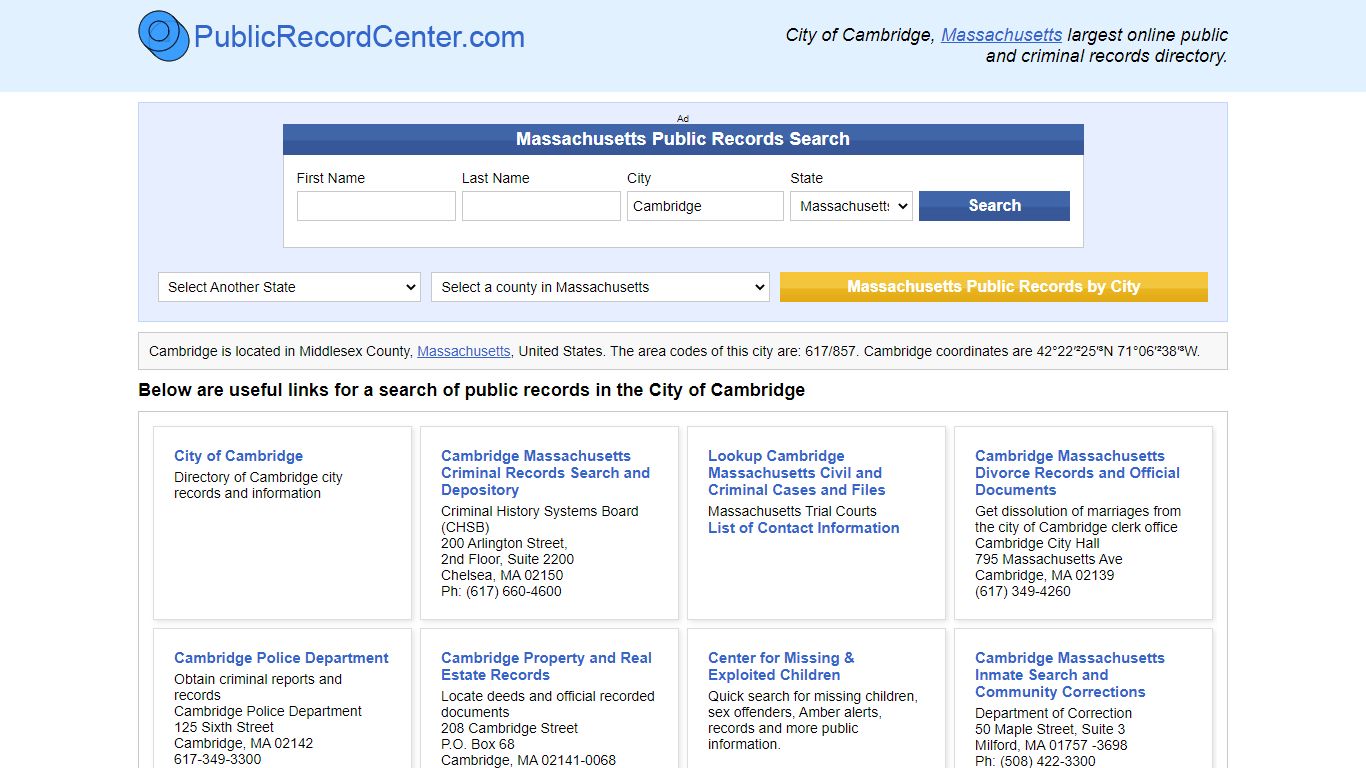1366x768 pixels.
Task: Open Cambridge Massachusetts Inmate Search and Community Corrections
Action: pos(1070,675)
